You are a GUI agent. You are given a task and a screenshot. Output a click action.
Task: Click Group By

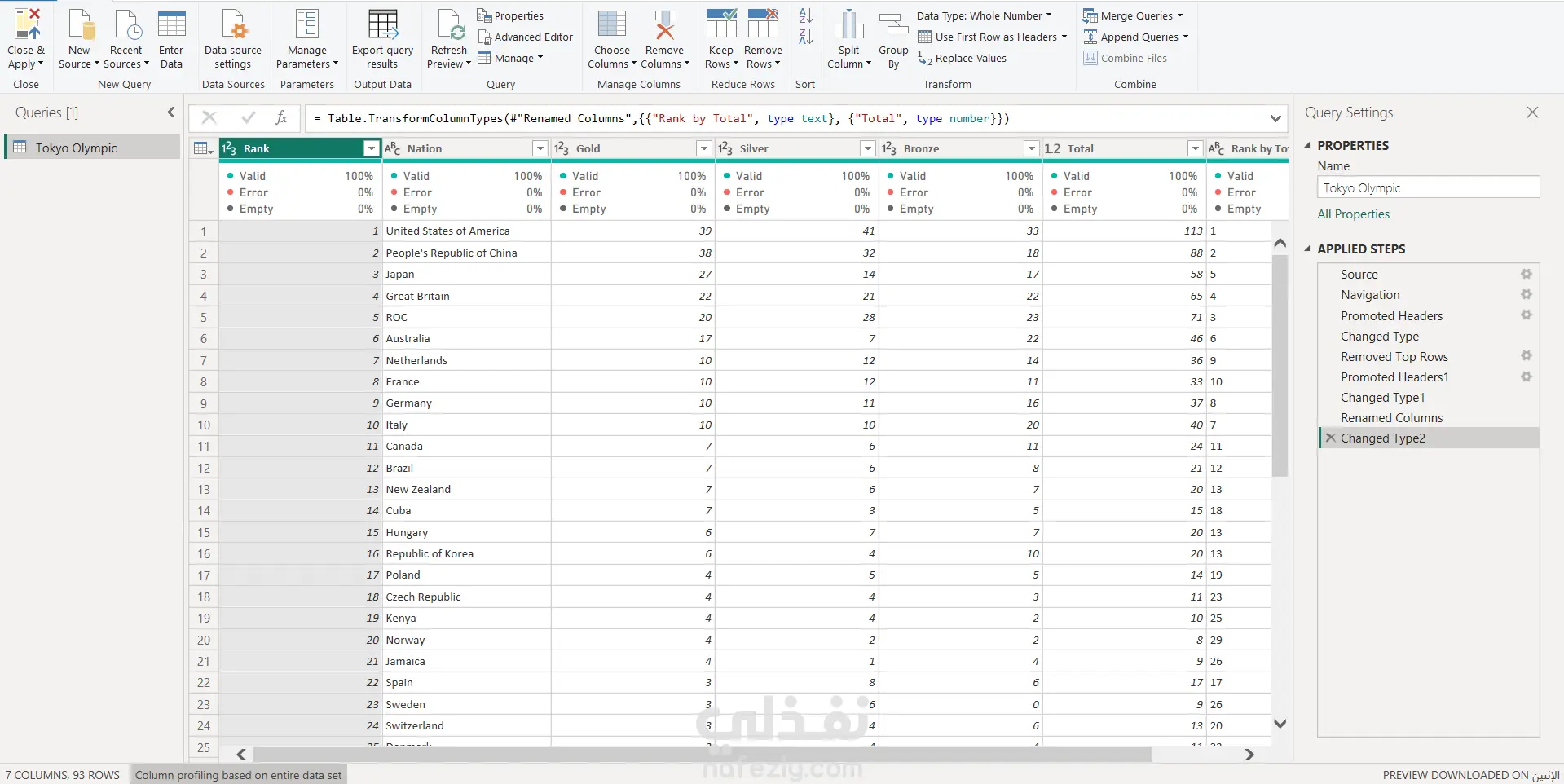(893, 38)
